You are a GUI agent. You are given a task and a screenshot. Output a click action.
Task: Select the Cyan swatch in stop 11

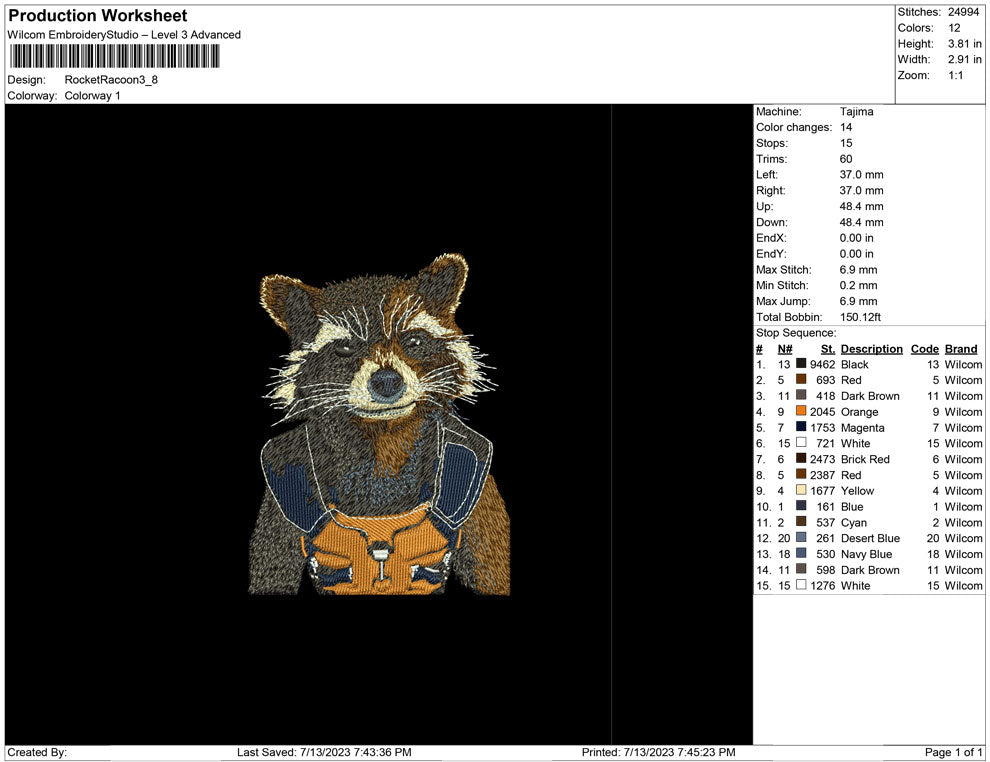click(x=801, y=522)
